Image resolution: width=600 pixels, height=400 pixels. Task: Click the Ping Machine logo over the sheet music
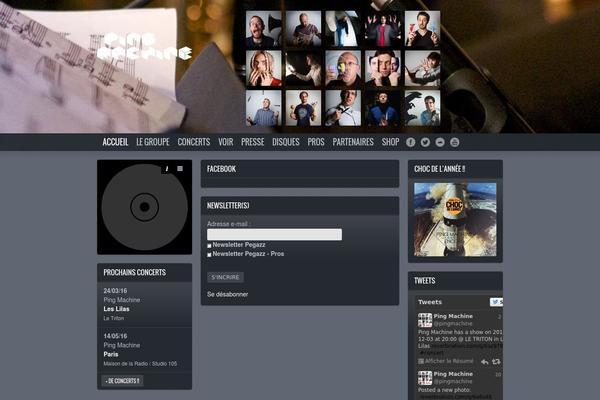click(145, 46)
